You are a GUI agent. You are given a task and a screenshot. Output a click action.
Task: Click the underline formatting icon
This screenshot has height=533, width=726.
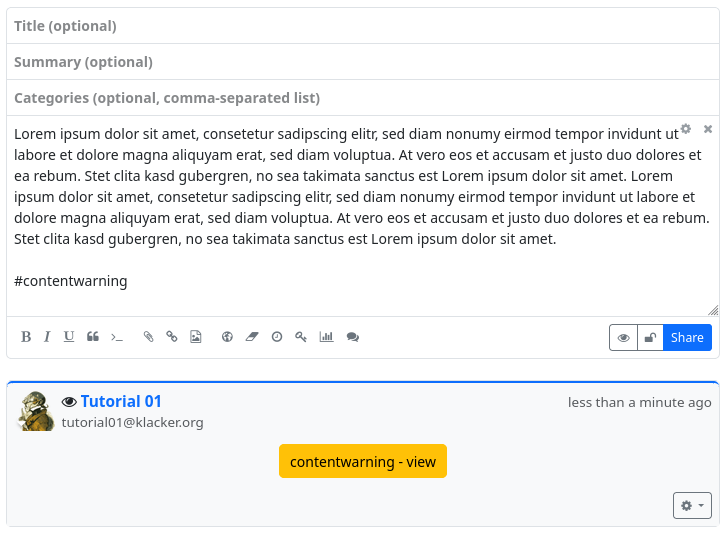click(x=69, y=337)
